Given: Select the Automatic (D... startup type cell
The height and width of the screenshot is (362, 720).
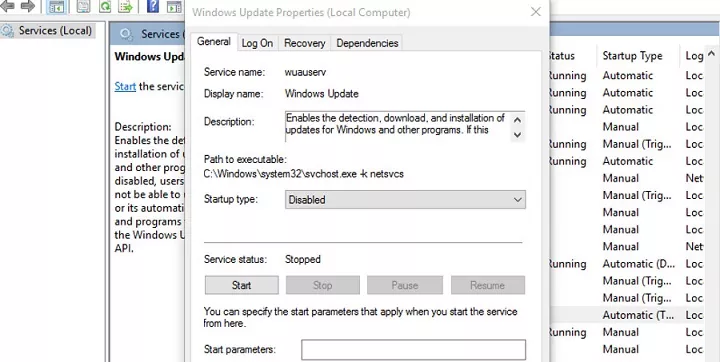Looking at the screenshot, I should pos(638,264).
